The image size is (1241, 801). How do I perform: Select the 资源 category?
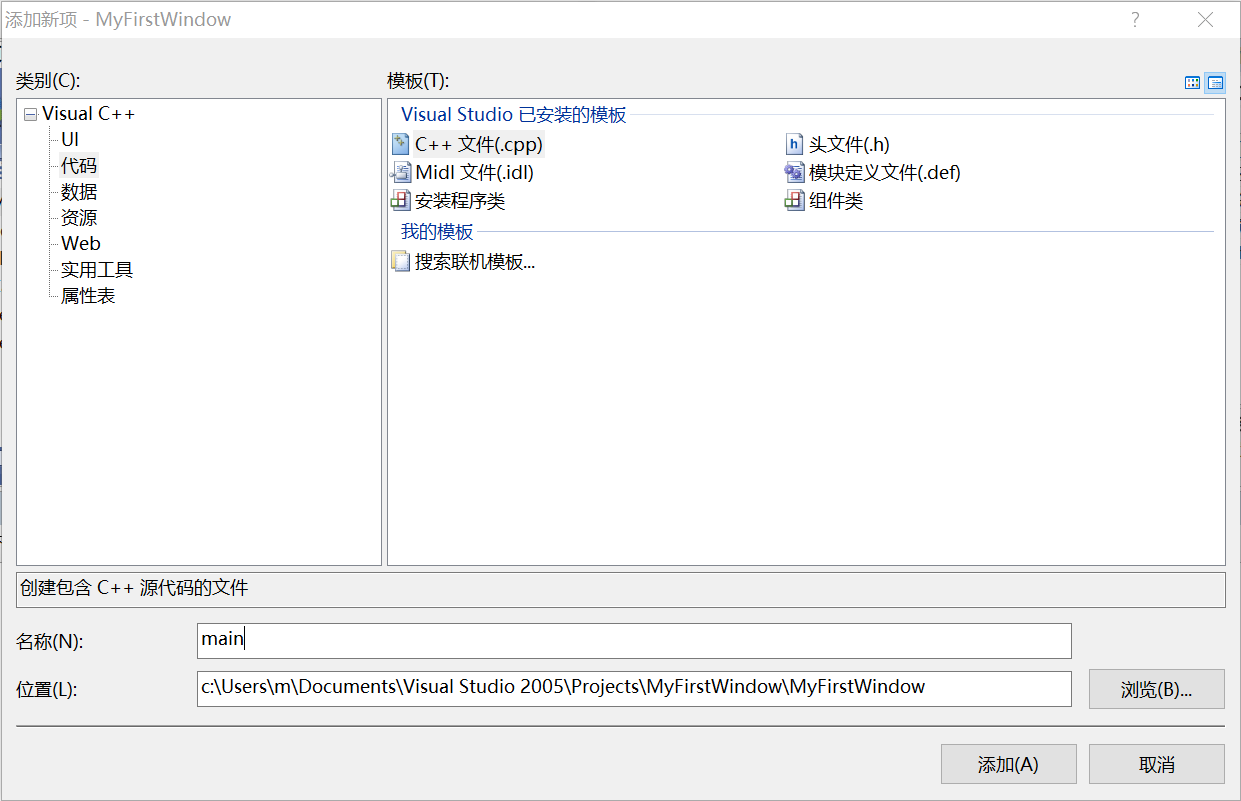(x=79, y=218)
